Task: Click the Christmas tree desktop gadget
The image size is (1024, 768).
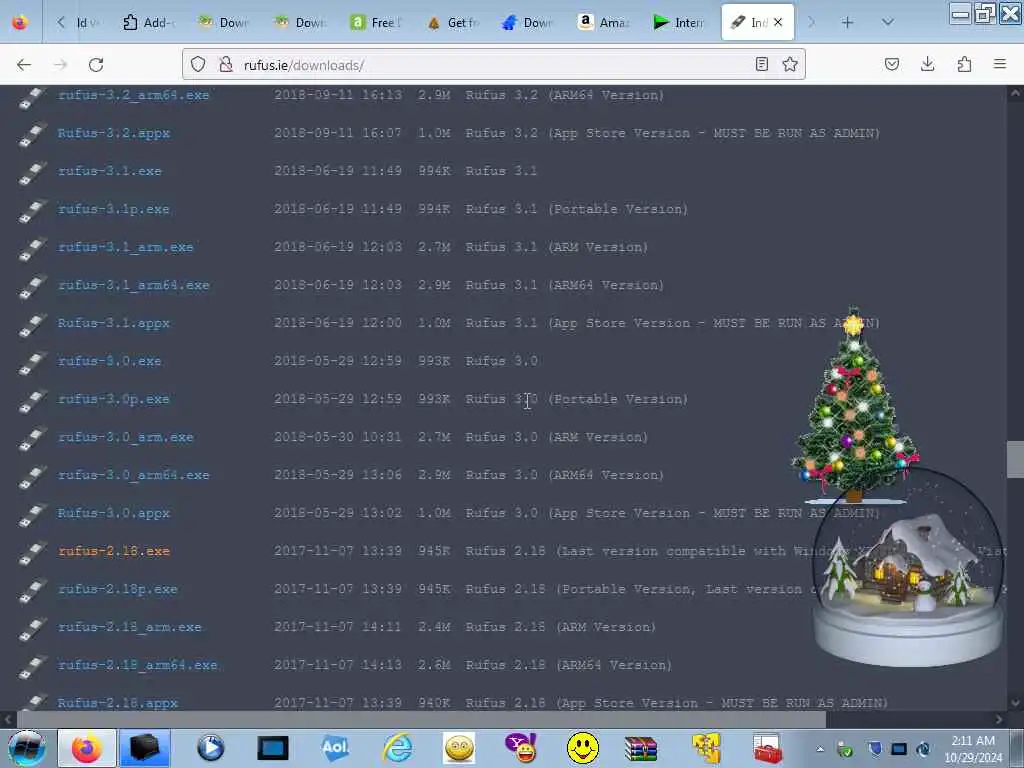Action: 854,406
